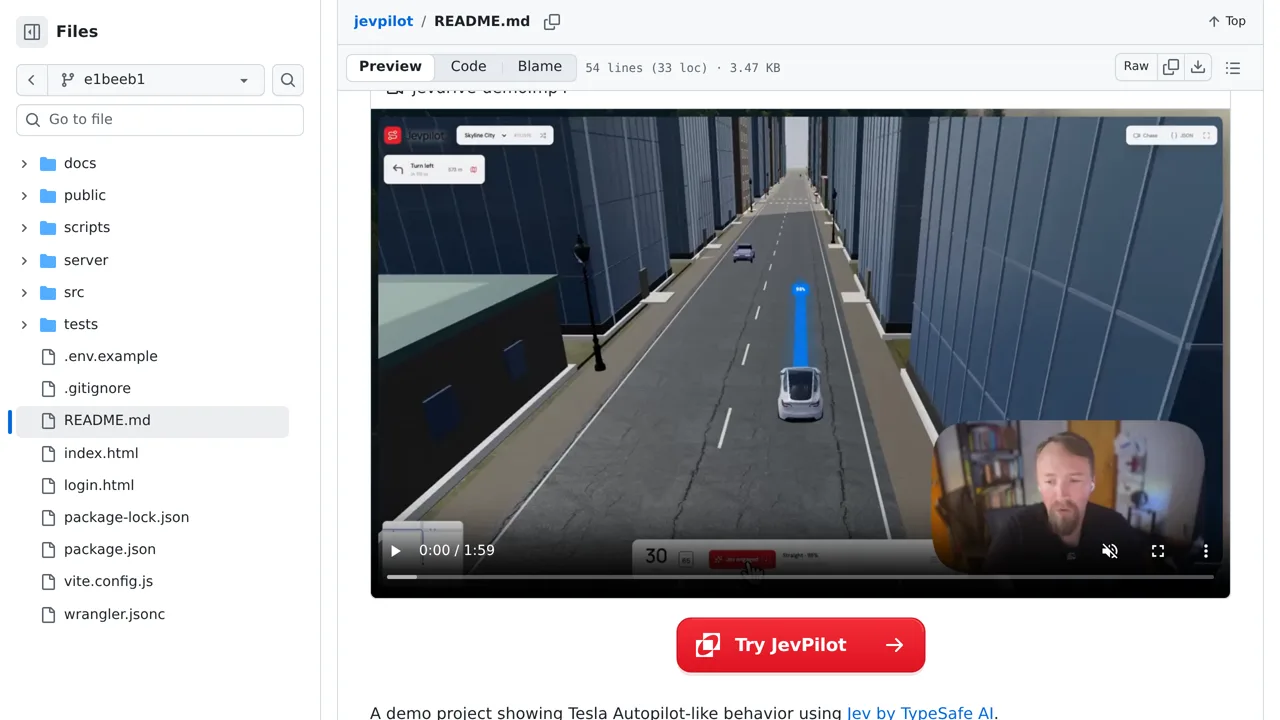Open the e1beeb1 branch dropdown
Viewport: 1280px width, 720px height.
click(x=155, y=80)
